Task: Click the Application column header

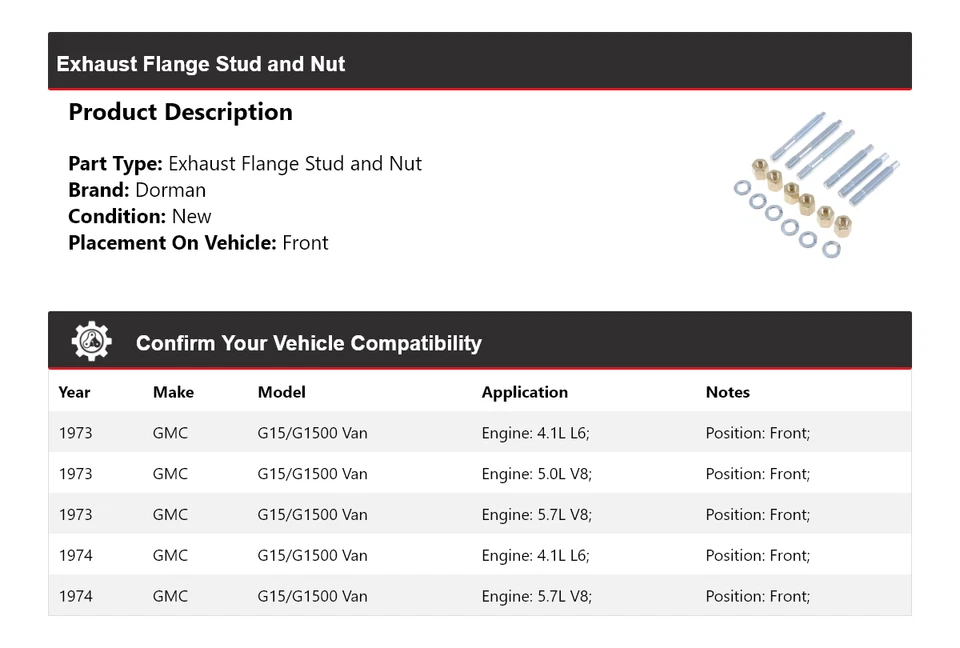Action: [524, 392]
